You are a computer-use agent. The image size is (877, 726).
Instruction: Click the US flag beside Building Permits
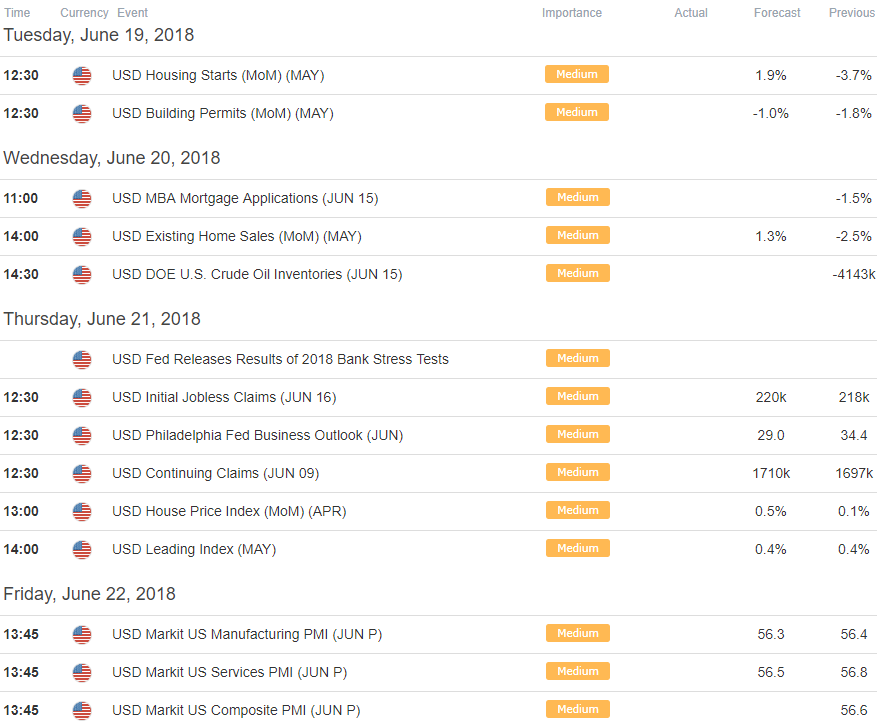(x=82, y=114)
